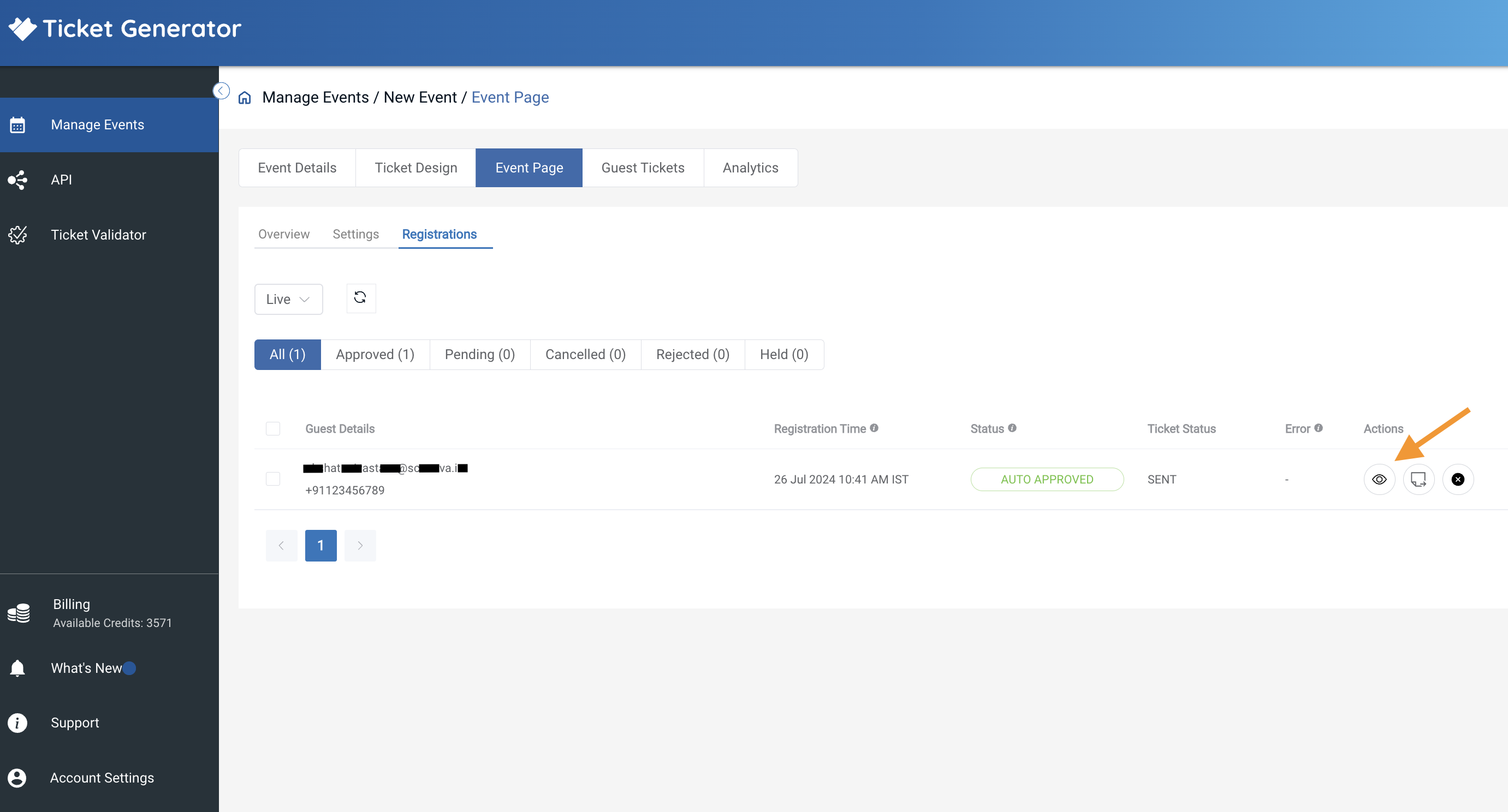Image resolution: width=1508 pixels, height=812 pixels.
Task: Switch to the Ticket Design tab
Action: pos(415,168)
